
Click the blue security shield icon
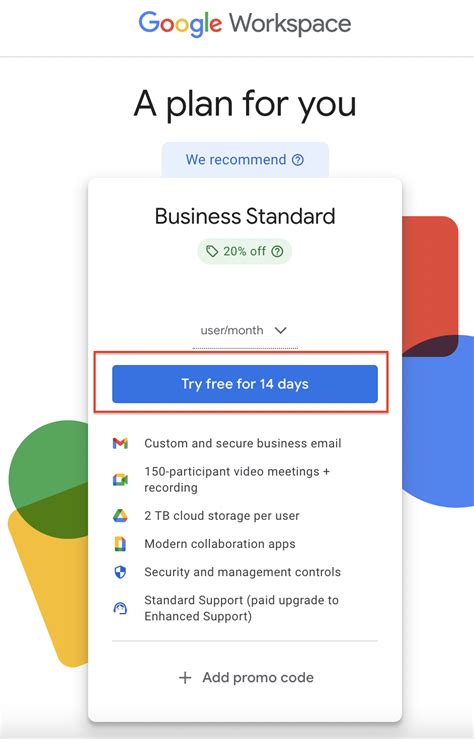[120, 572]
